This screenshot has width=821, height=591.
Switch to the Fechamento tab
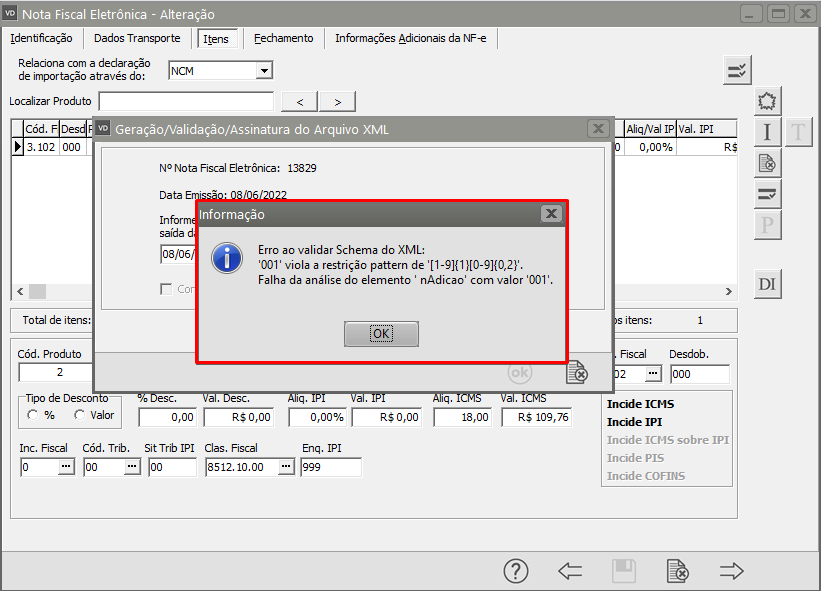[x=283, y=38]
